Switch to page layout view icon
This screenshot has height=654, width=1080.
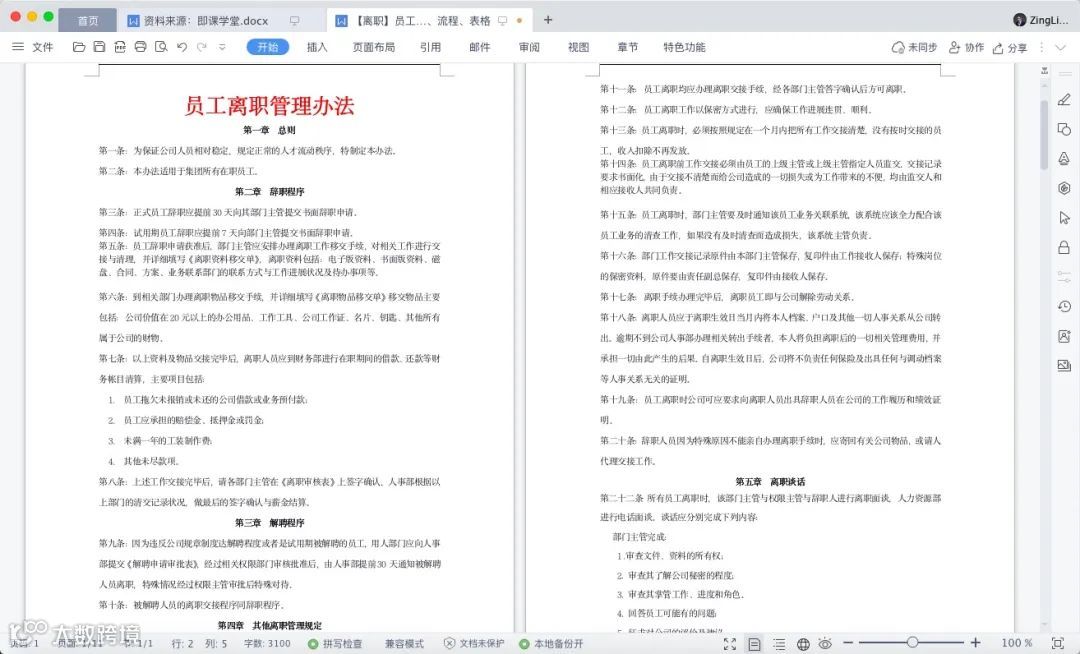[754, 644]
